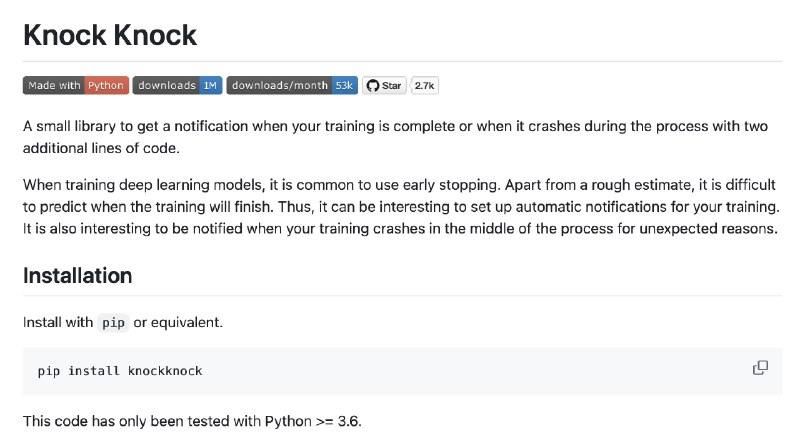Screen dimensions: 800x439
Task: Click the small library description paragraph
Action: (x=395, y=137)
